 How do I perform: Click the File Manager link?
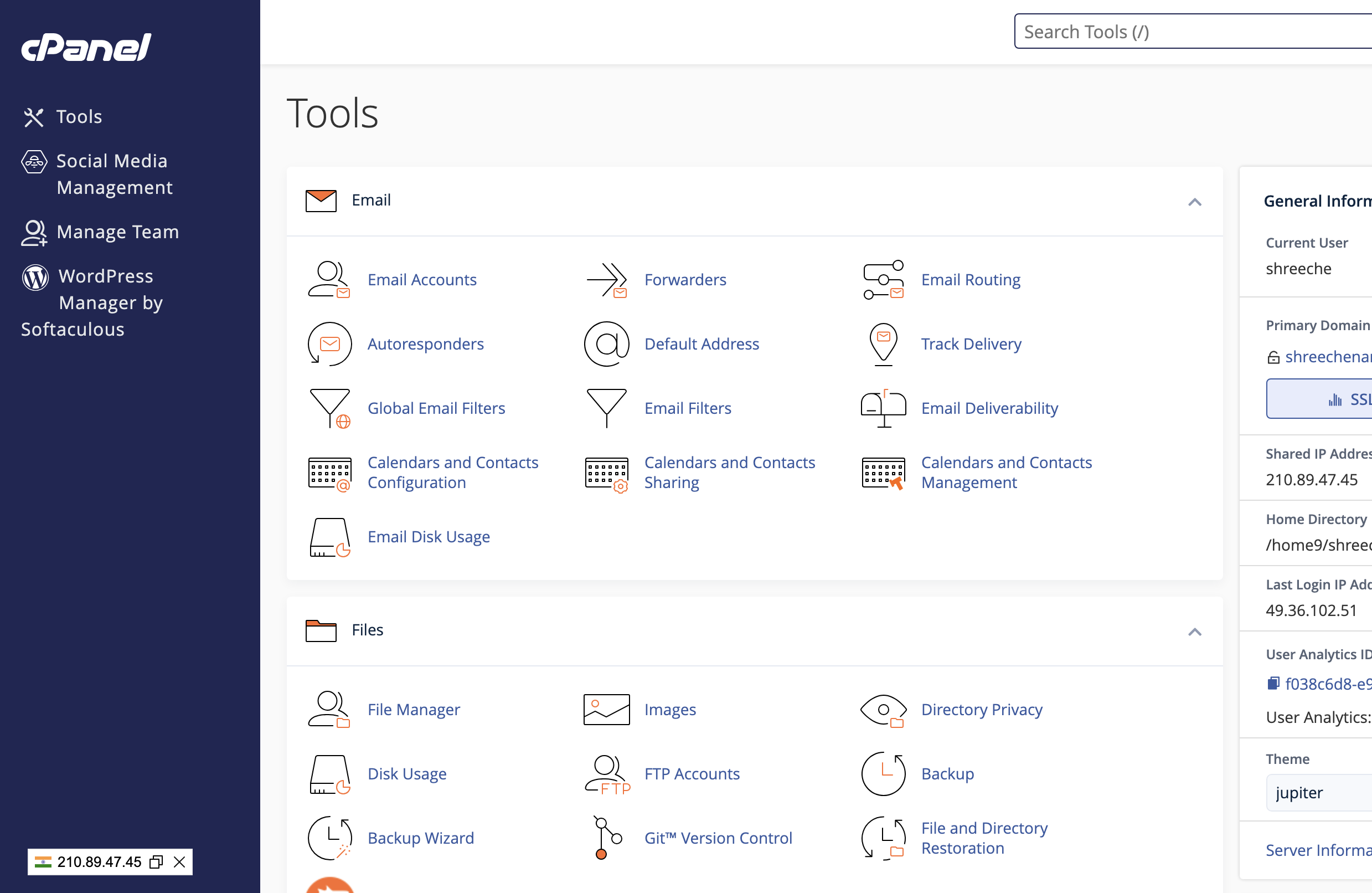click(x=414, y=710)
